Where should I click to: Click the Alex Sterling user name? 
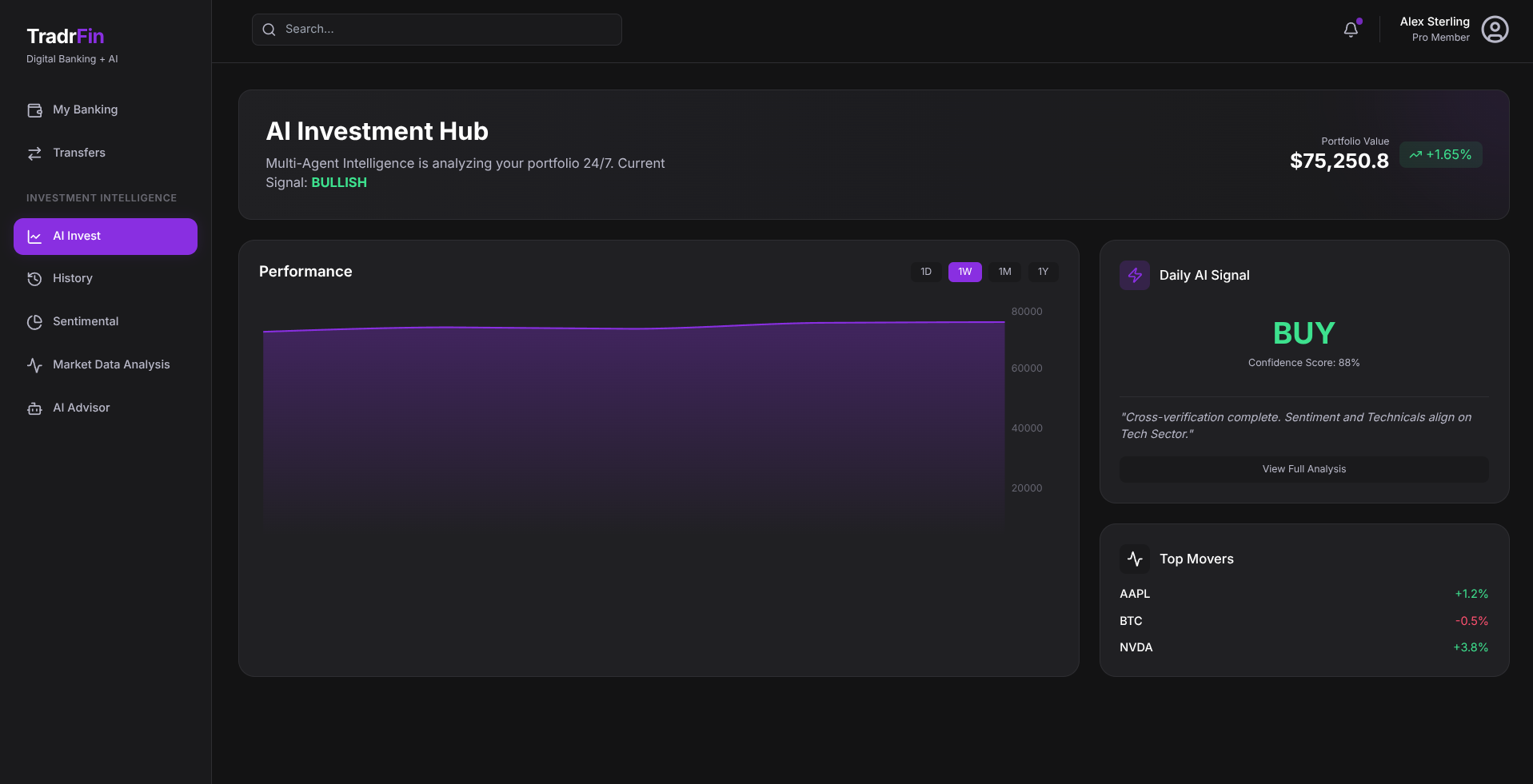(1435, 22)
